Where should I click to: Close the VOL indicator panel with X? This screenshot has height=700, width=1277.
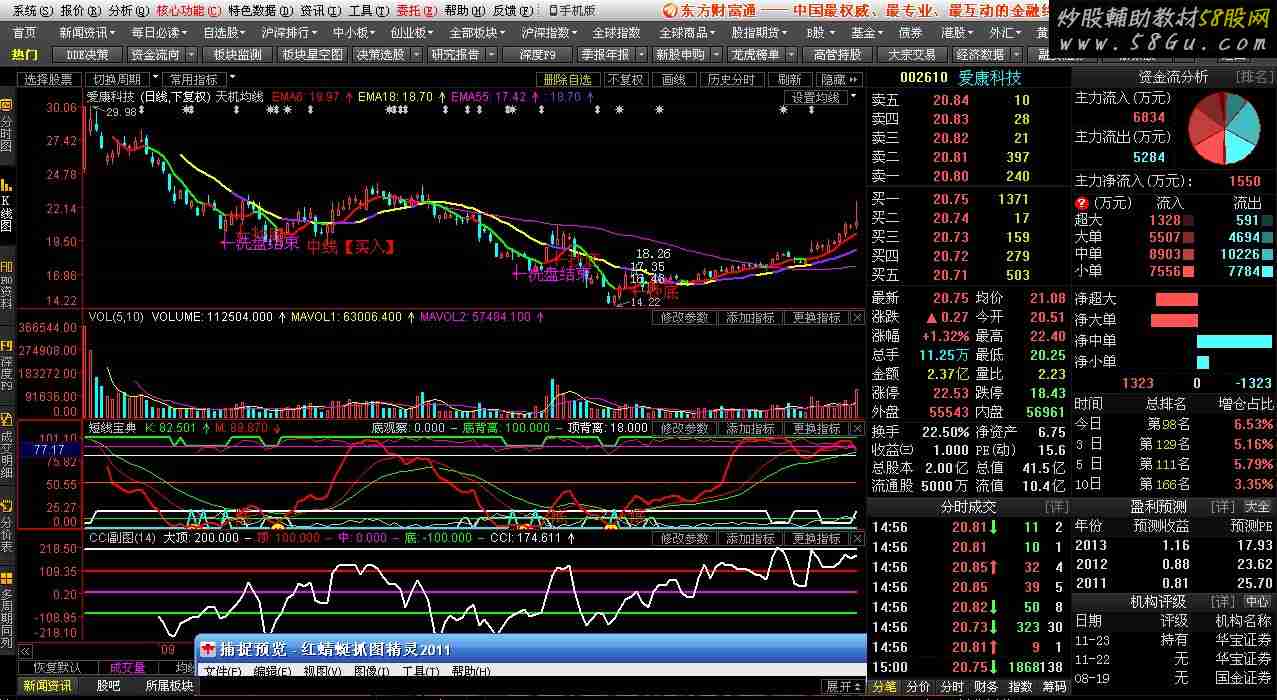point(857,317)
